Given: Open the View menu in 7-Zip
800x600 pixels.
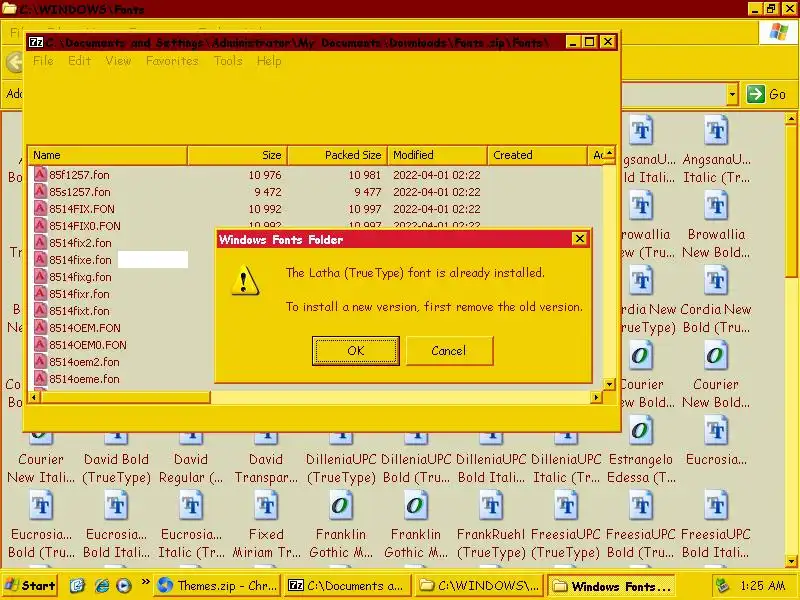Looking at the screenshot, I should 118,61.
